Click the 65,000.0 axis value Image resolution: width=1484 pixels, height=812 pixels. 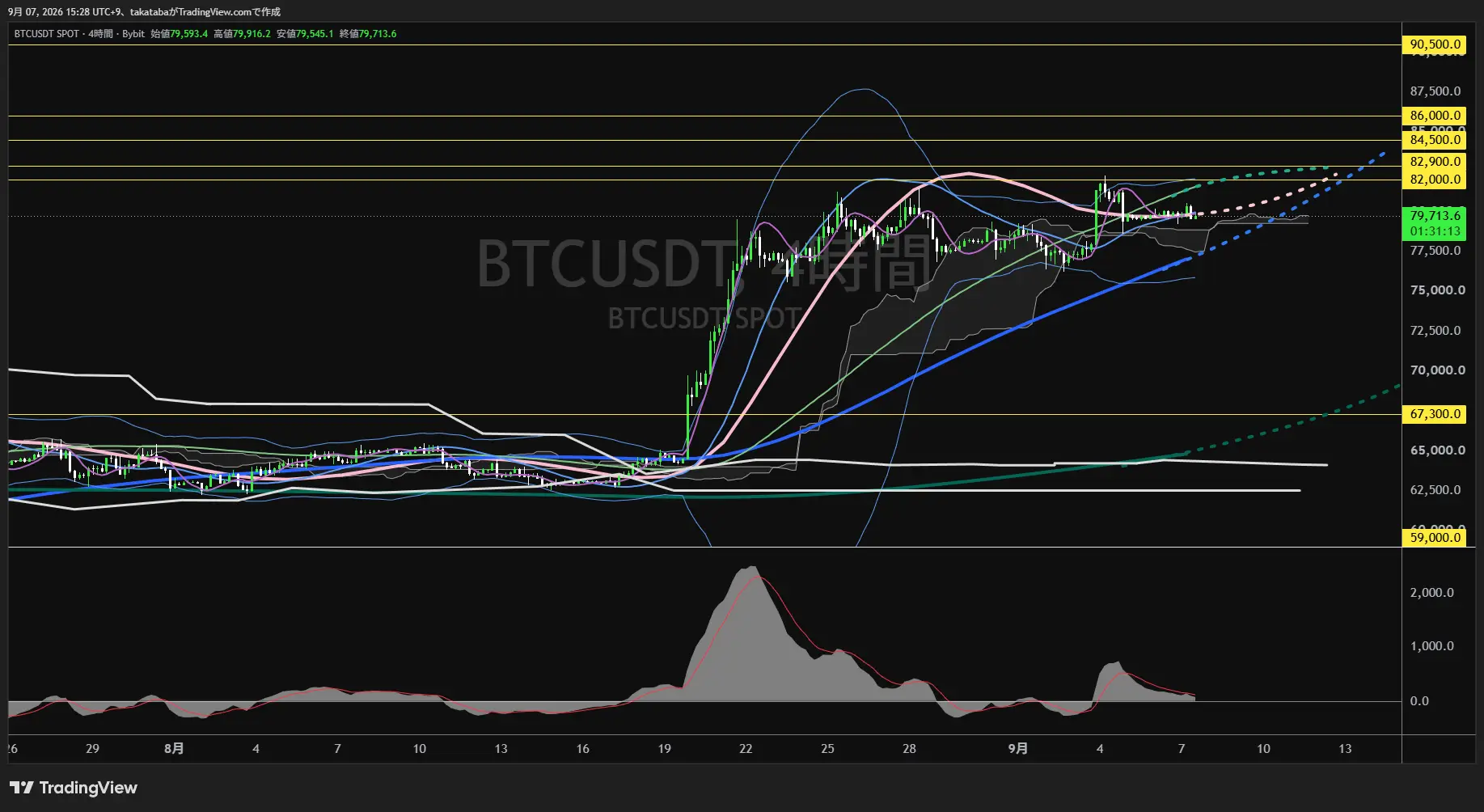click(x=1437, y=450)
